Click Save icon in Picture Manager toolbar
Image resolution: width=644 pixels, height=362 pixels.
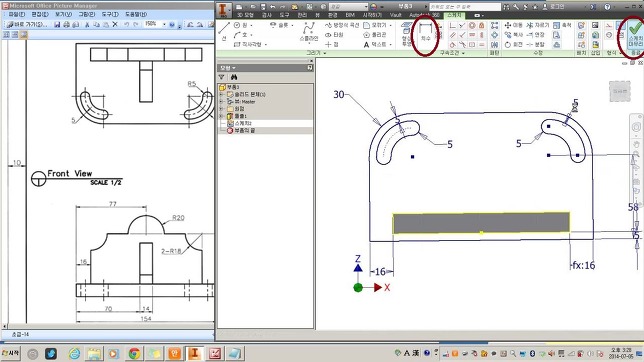pos(57,25)
